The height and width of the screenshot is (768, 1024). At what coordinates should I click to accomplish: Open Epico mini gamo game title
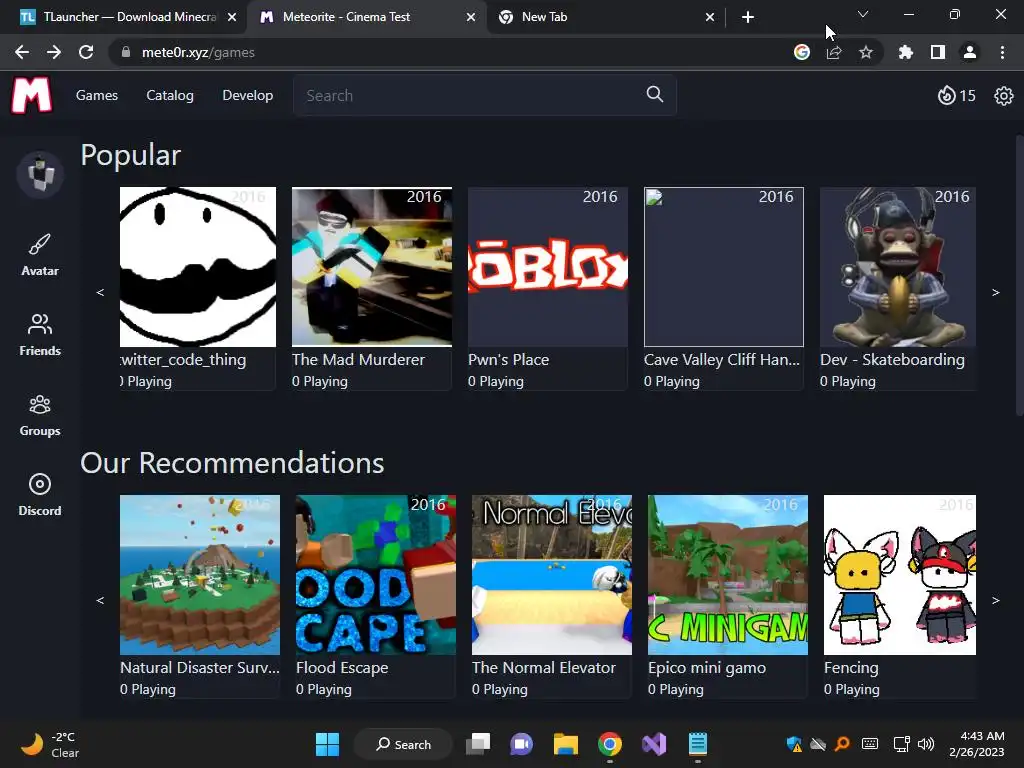[707, 667]
